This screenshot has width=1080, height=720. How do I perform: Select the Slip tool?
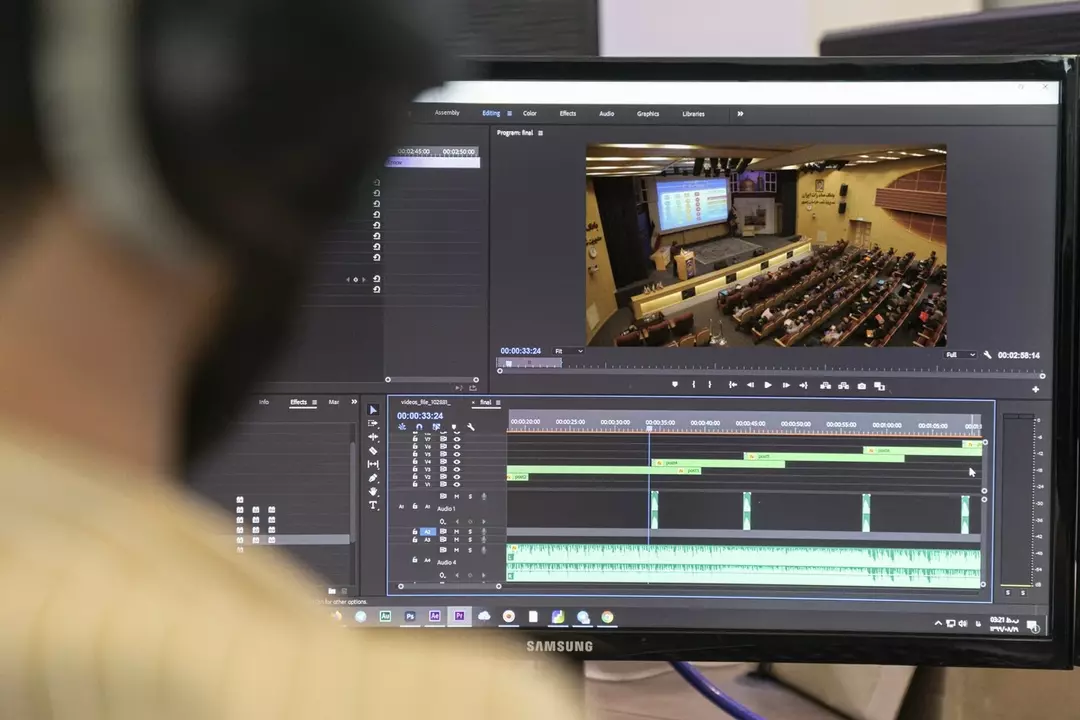[373, 464]
